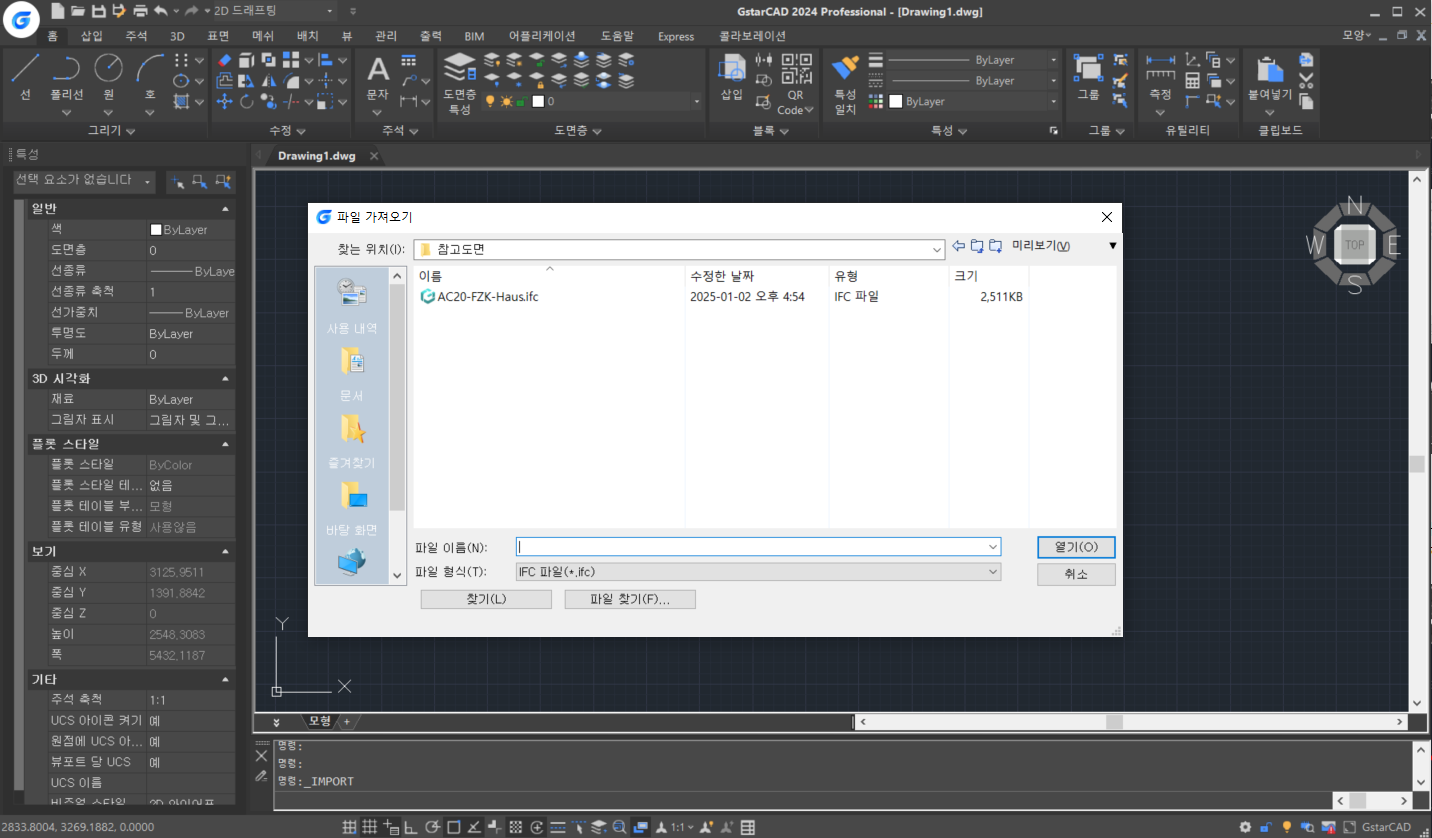This screenshot has width=1432, height=838.
Task: Click the Group (그룹) icon
Action: click(x=1088, y=76)
